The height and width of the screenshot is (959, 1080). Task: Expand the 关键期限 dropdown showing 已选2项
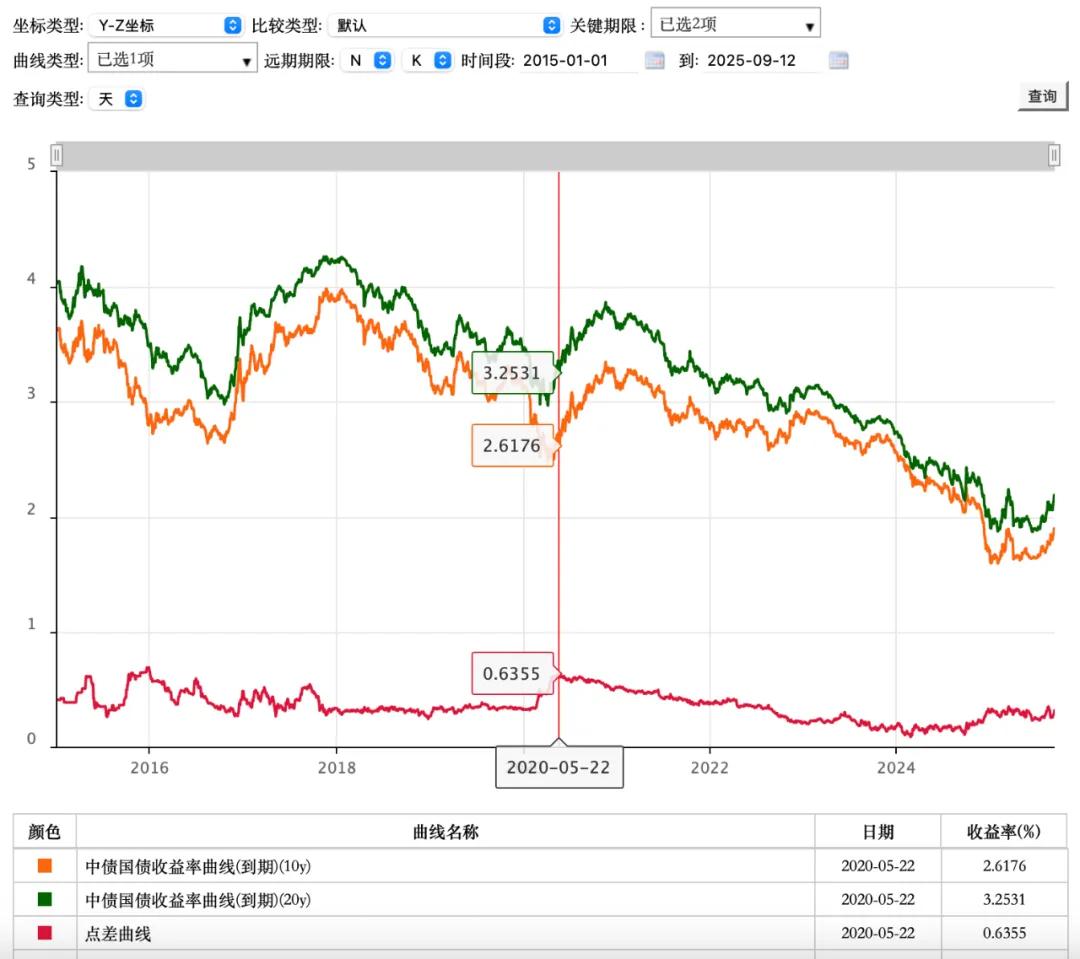point(735,23)
